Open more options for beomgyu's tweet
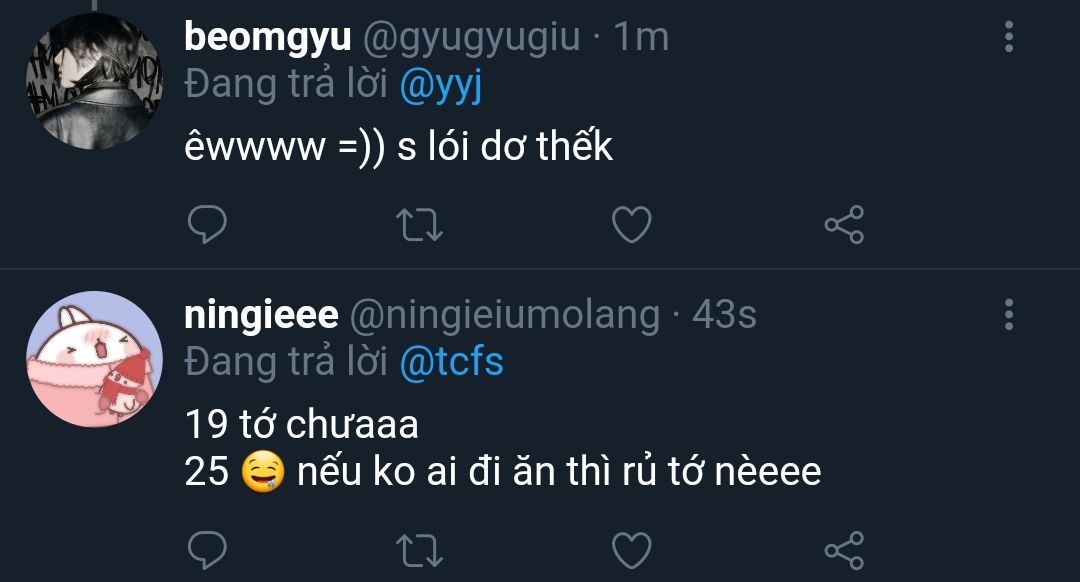This screenshot has height=582, width=1080. [1008, 38]
